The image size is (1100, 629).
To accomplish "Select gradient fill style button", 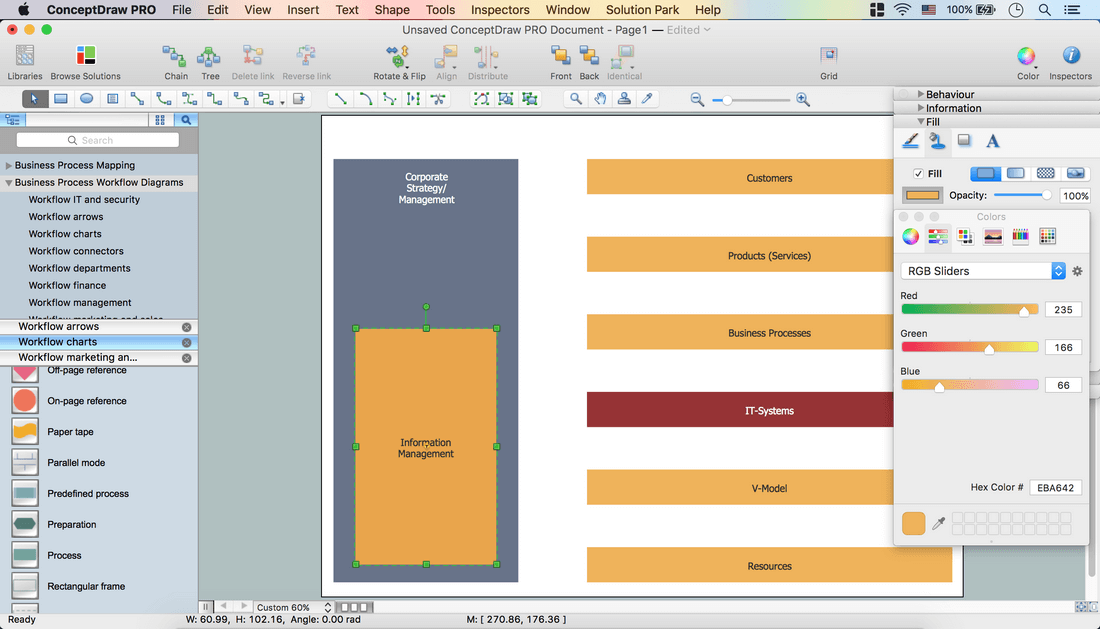I will (x=1015, y=174).
